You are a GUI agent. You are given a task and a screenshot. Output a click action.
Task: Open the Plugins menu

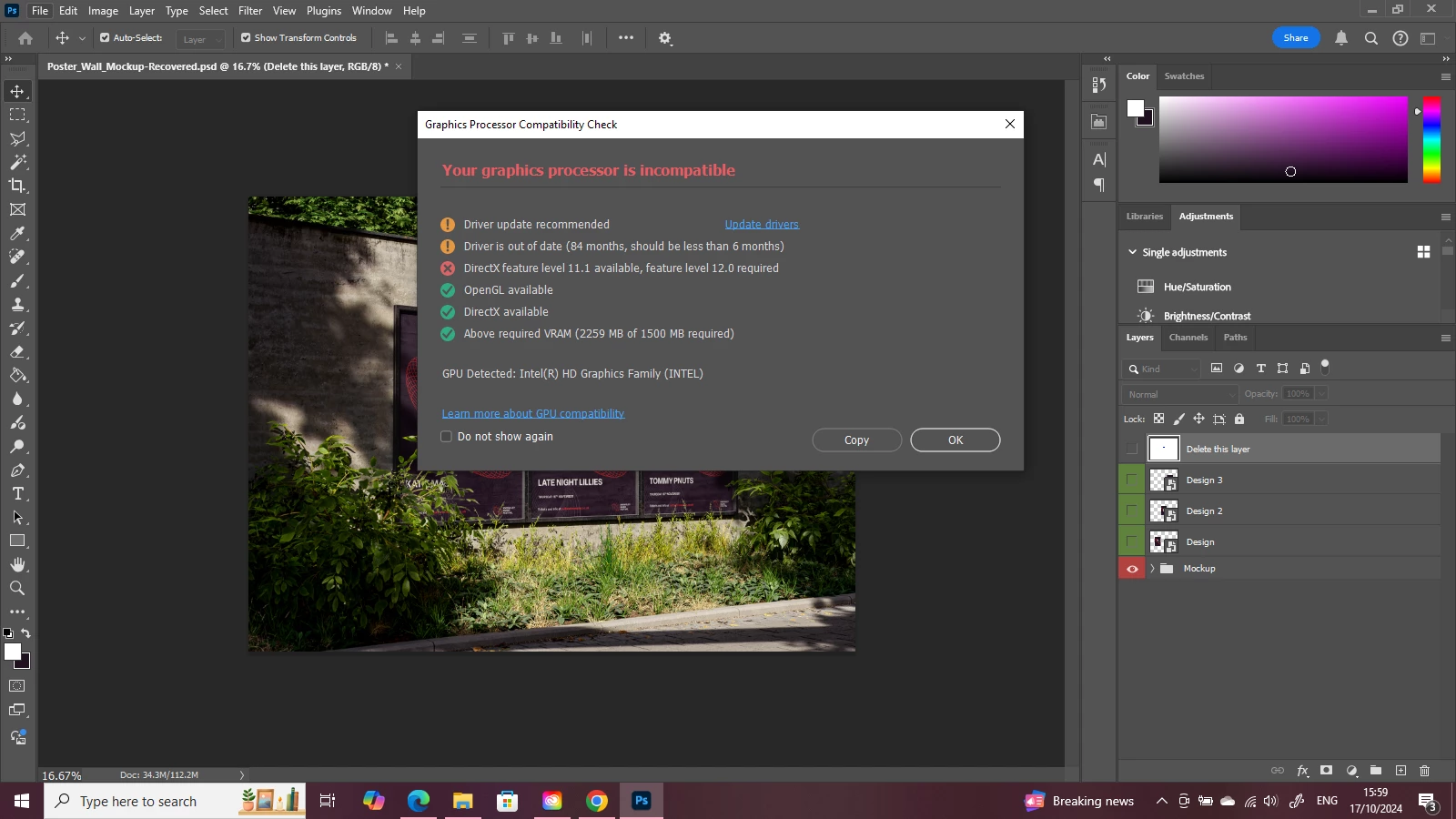pos(324,11)
